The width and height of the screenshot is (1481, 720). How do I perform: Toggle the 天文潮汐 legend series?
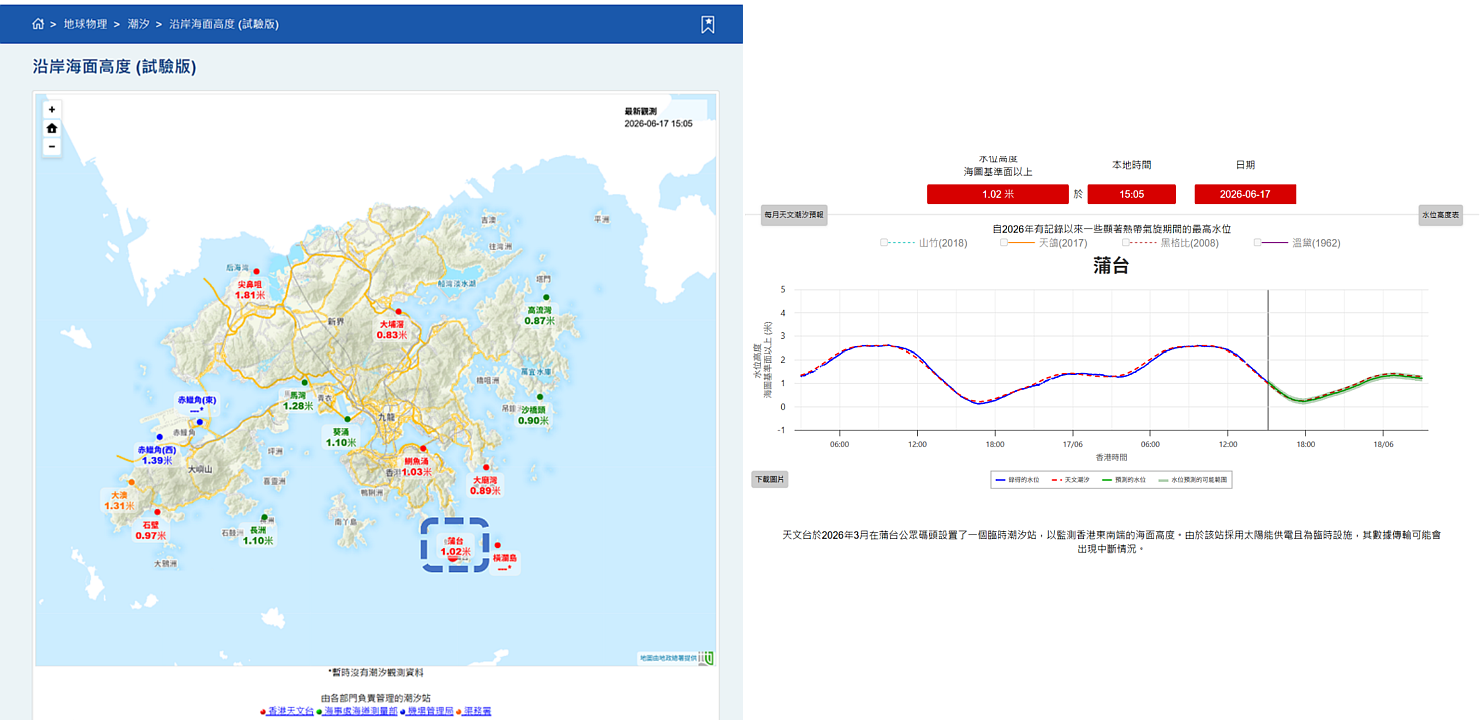point(1071,481)
